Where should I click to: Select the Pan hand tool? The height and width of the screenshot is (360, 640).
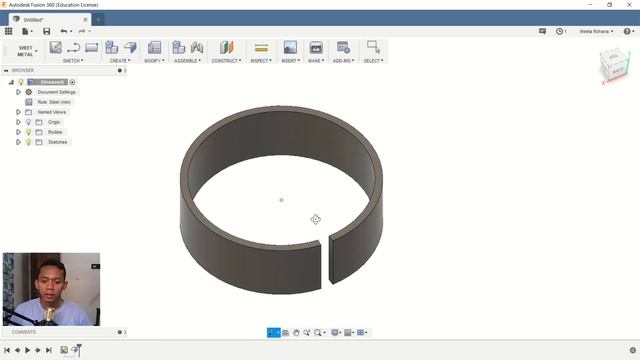[296, 333]
